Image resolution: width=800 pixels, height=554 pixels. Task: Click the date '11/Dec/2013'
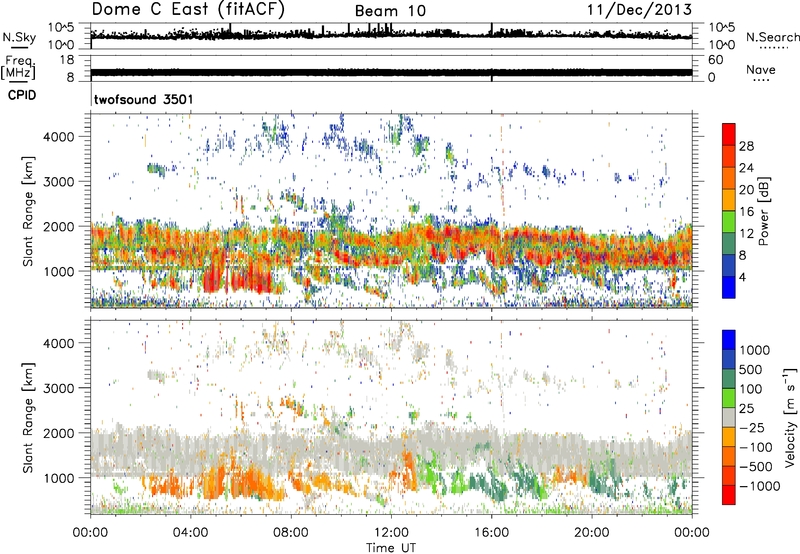click(x=639, y=9)
